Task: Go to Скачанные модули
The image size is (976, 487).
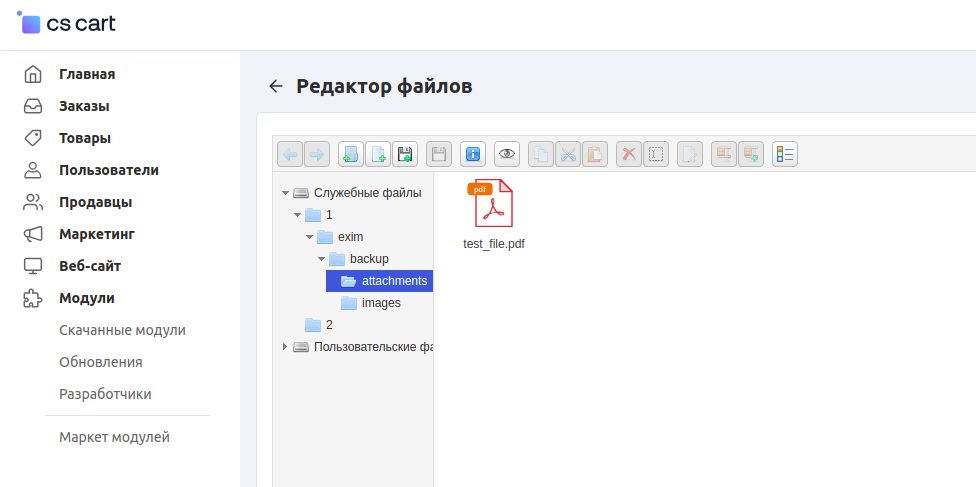Action: 123,330
